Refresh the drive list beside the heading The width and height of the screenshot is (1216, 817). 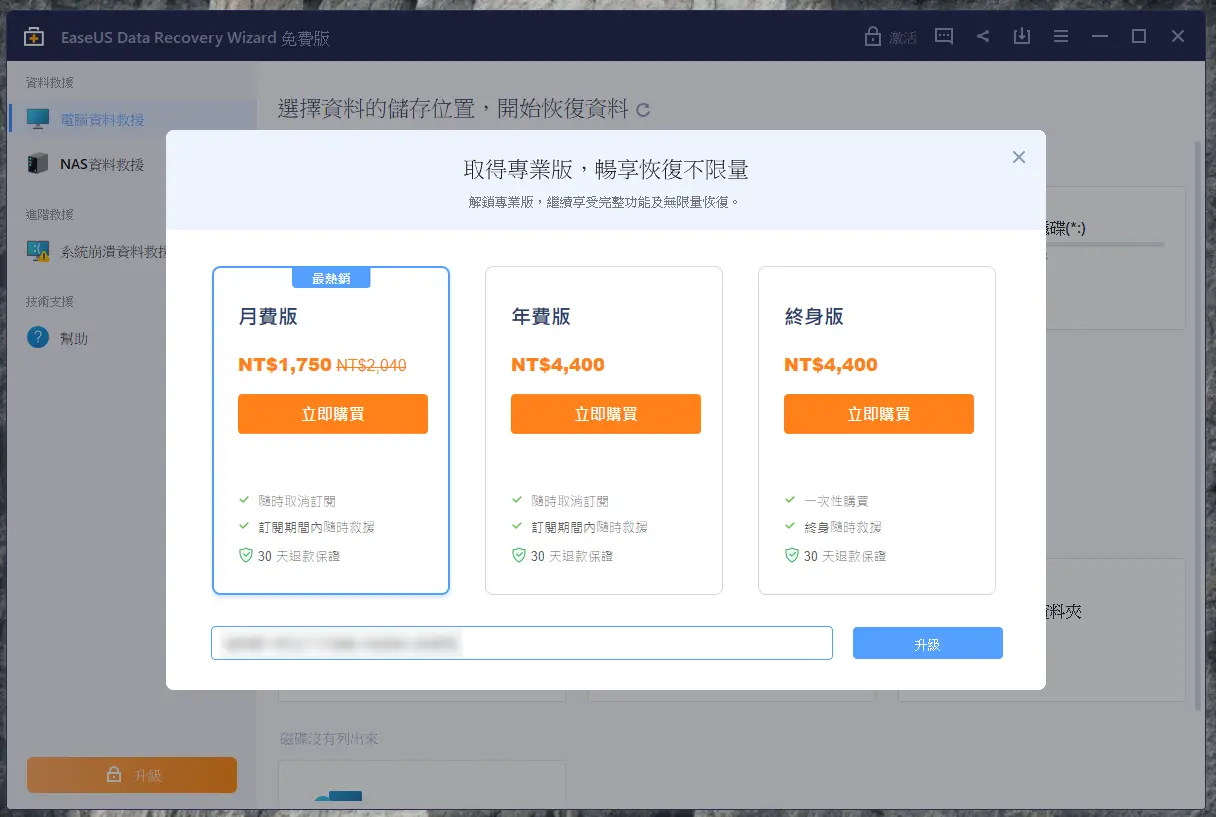pyautogui.click(x=643, y=110)
